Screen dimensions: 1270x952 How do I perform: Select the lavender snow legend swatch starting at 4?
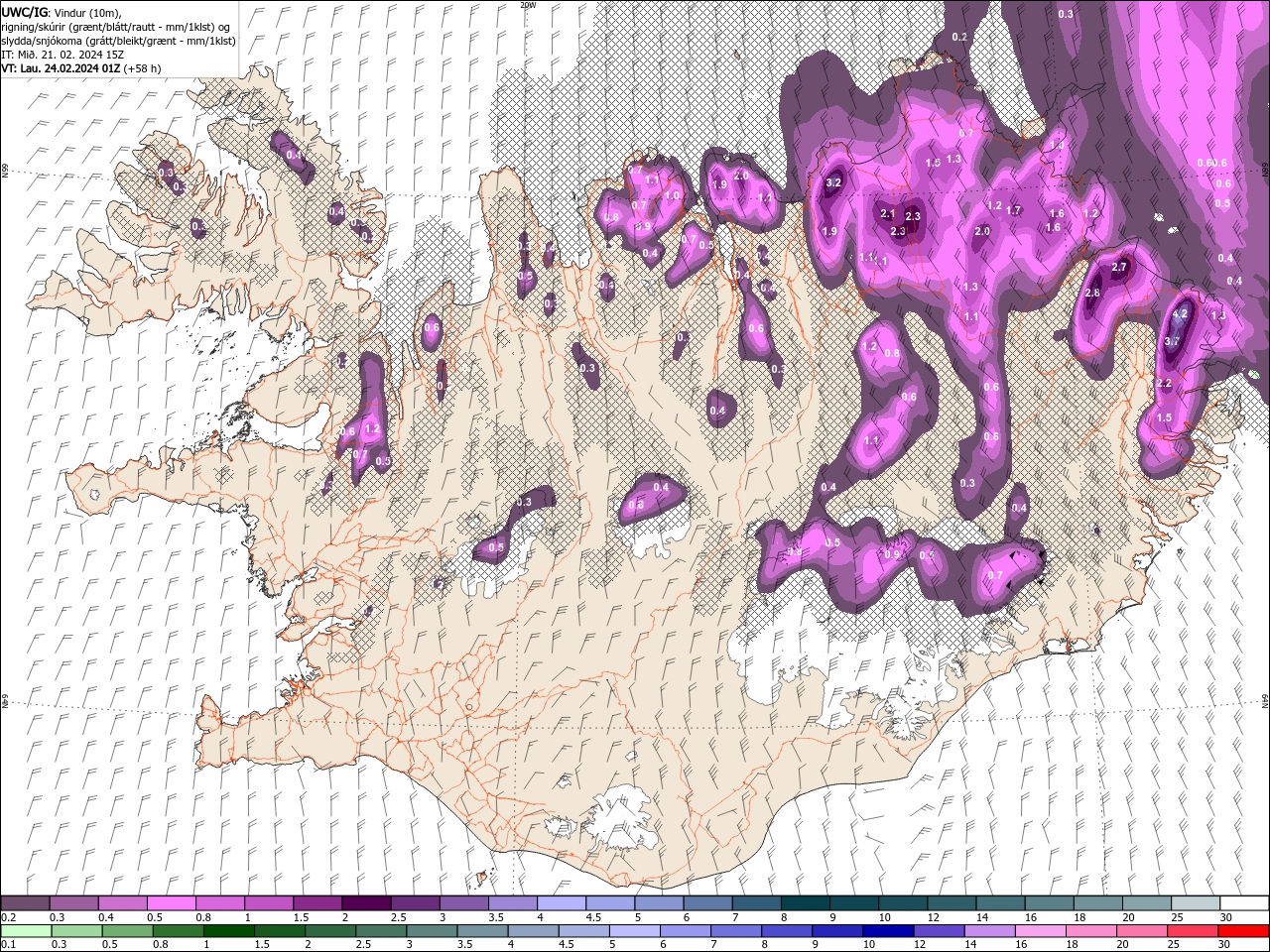tap(560, 903)
